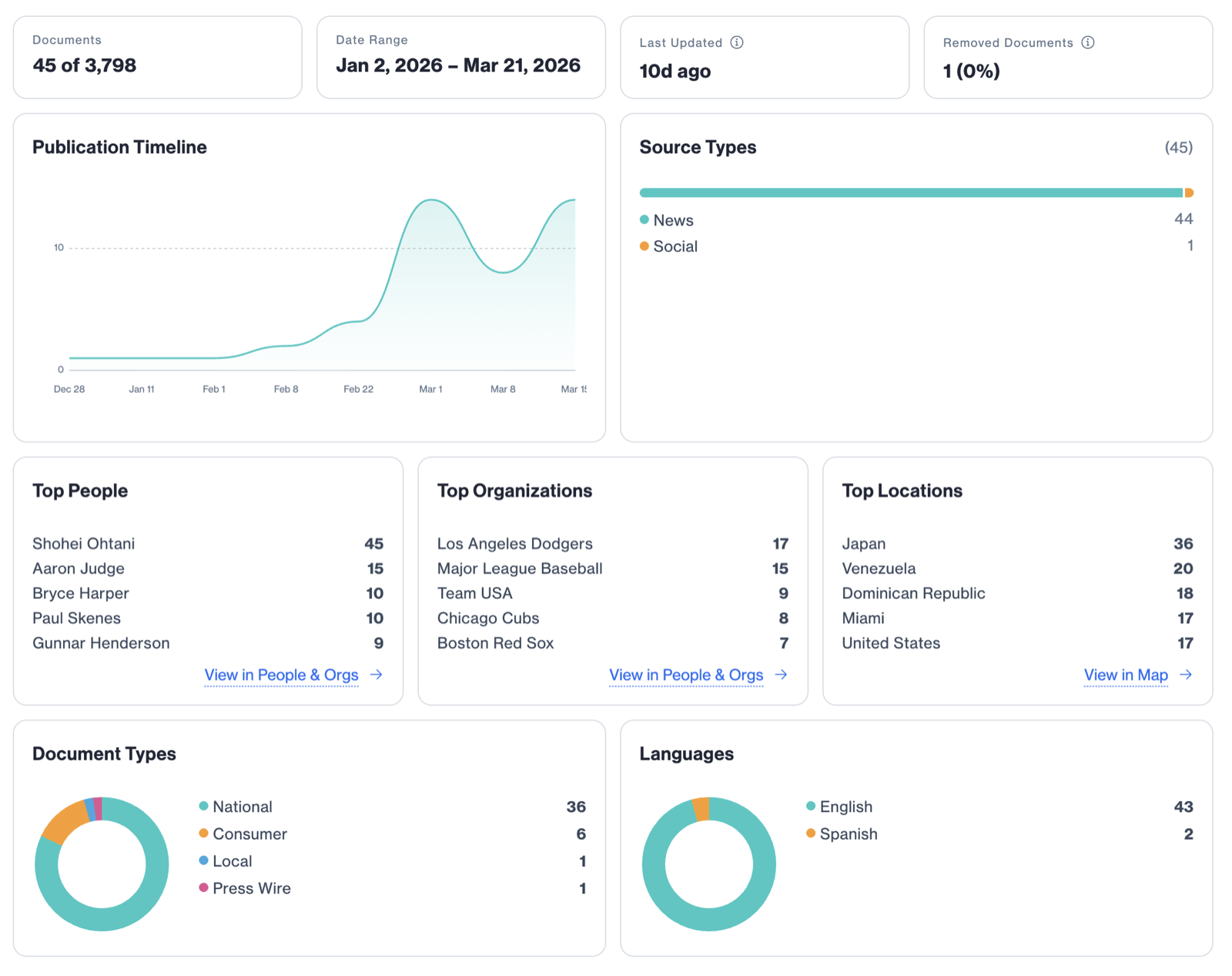Screen dimensions: 1232x976
Task: Click the National teal legend dot
Action: tap(204, 806)
